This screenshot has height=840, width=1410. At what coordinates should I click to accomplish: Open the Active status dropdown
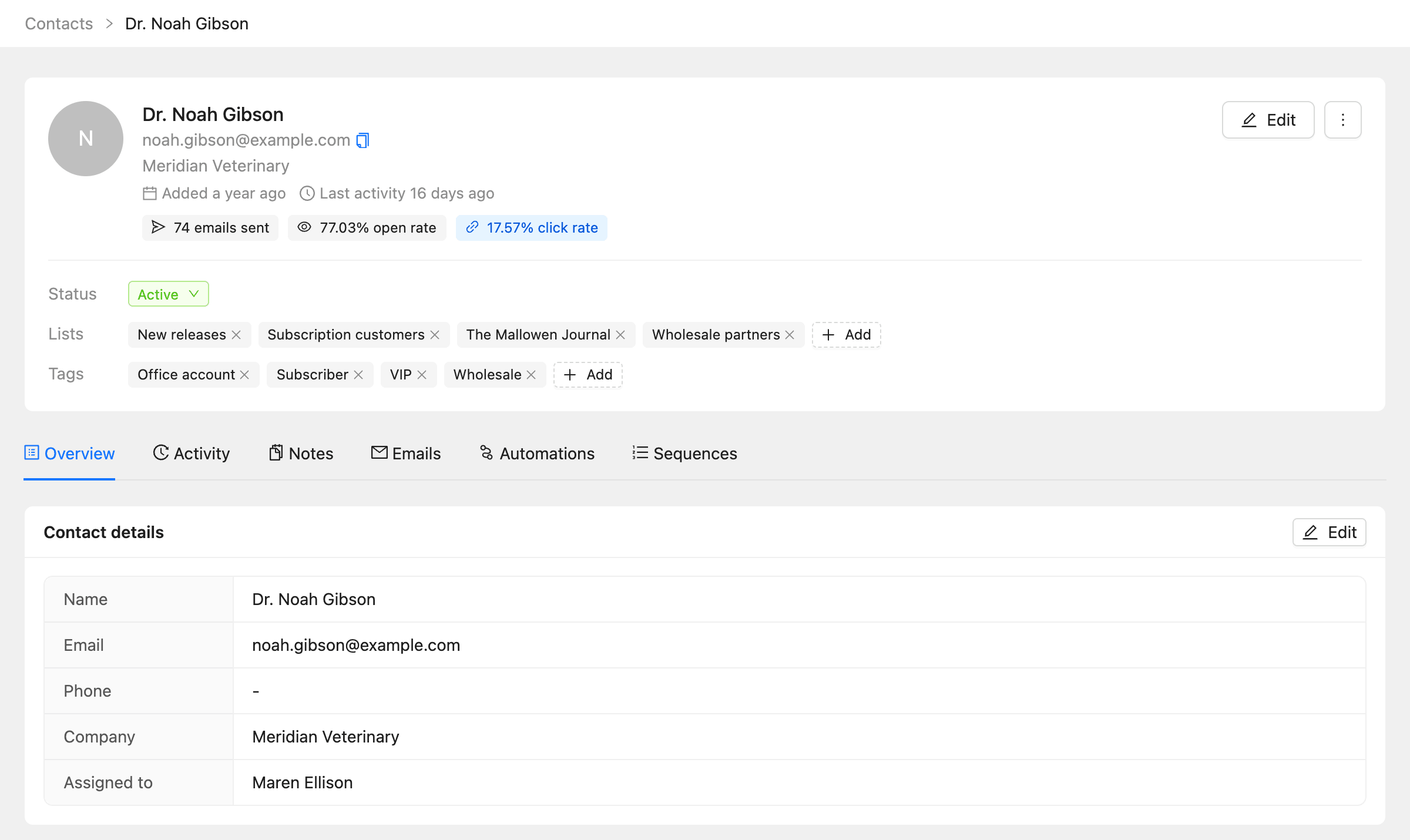point(169,294)
